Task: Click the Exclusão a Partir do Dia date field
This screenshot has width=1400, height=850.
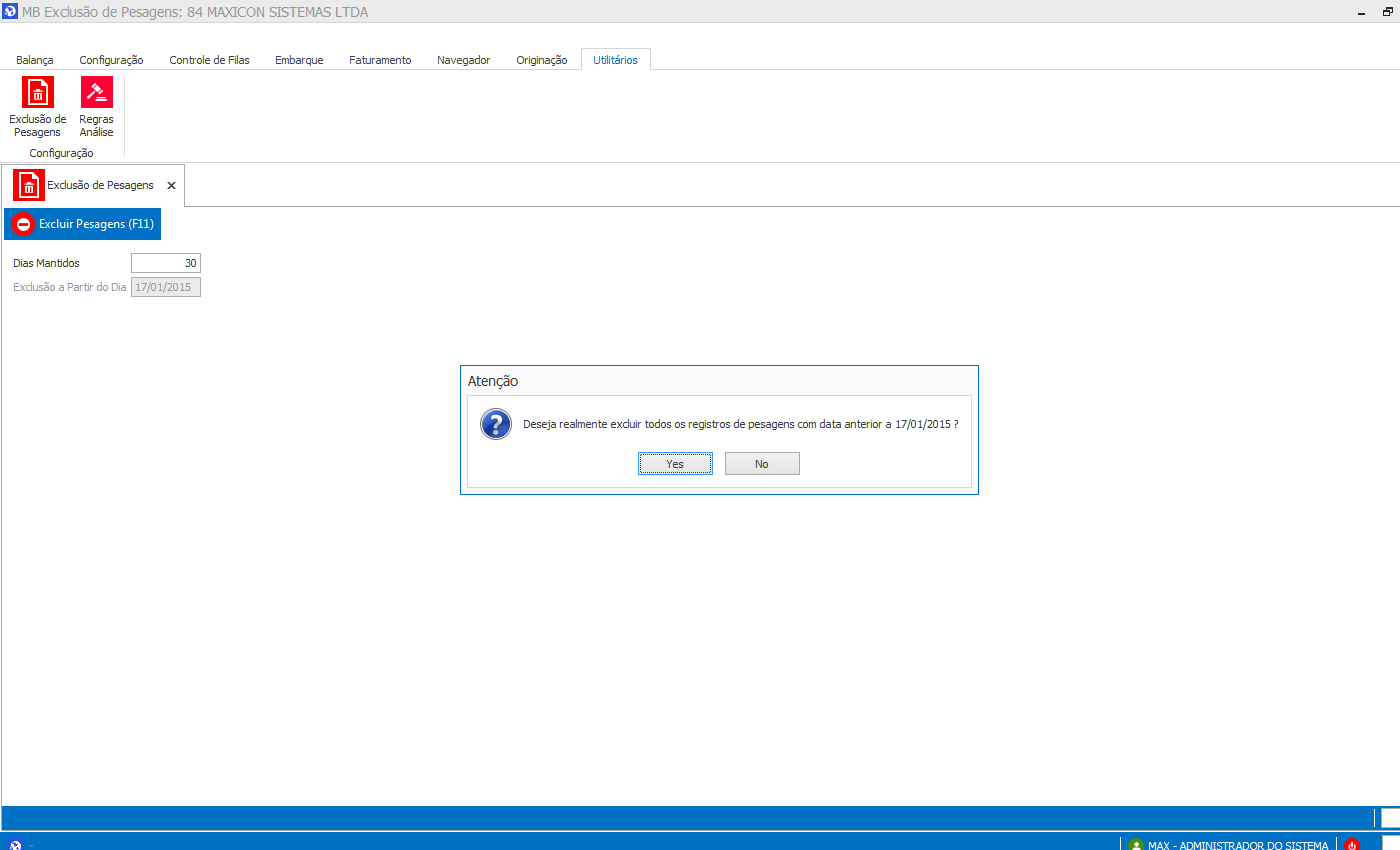Action: pos(166,287)
